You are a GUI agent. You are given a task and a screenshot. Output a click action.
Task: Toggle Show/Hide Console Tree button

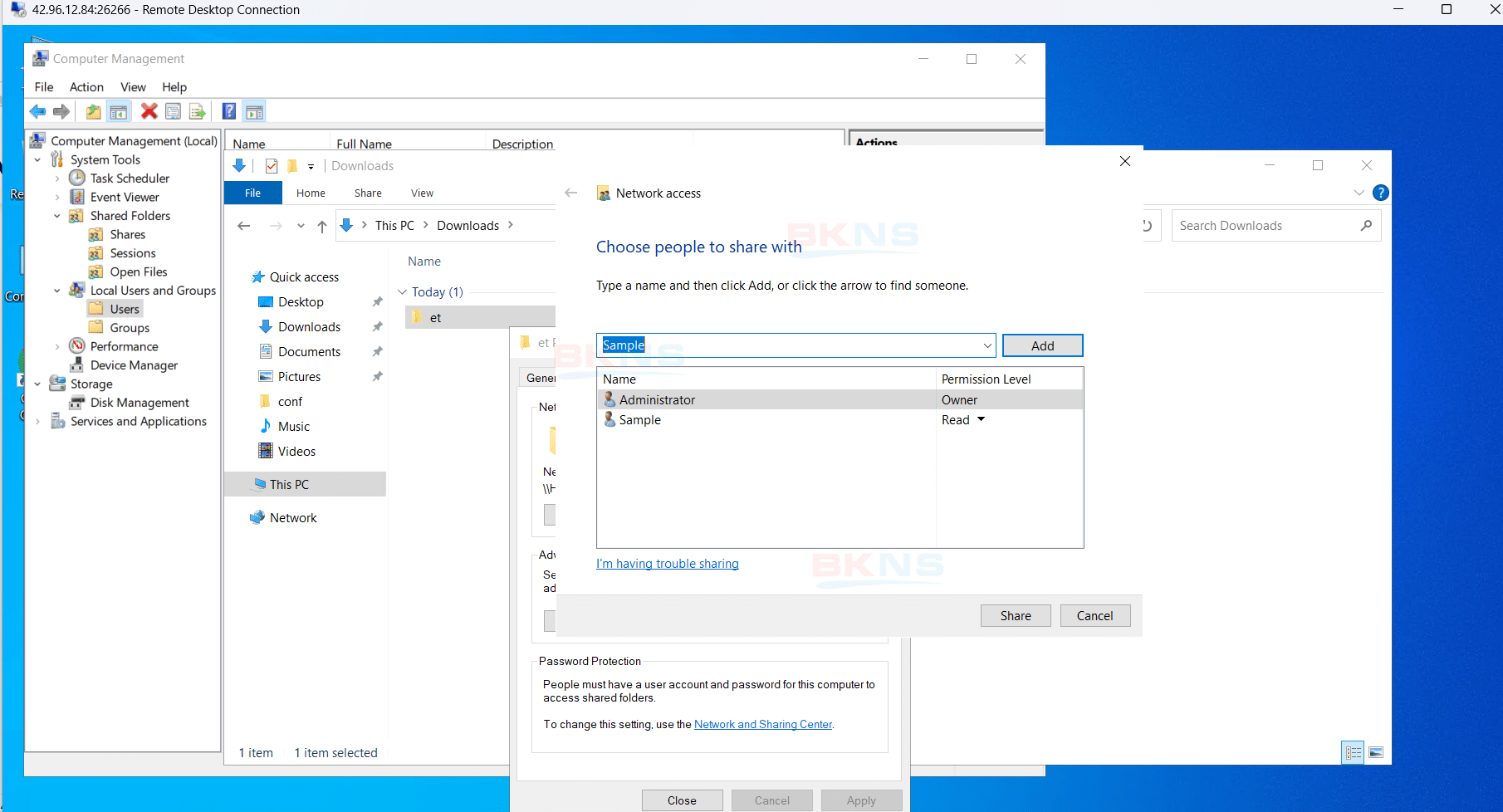119,111
